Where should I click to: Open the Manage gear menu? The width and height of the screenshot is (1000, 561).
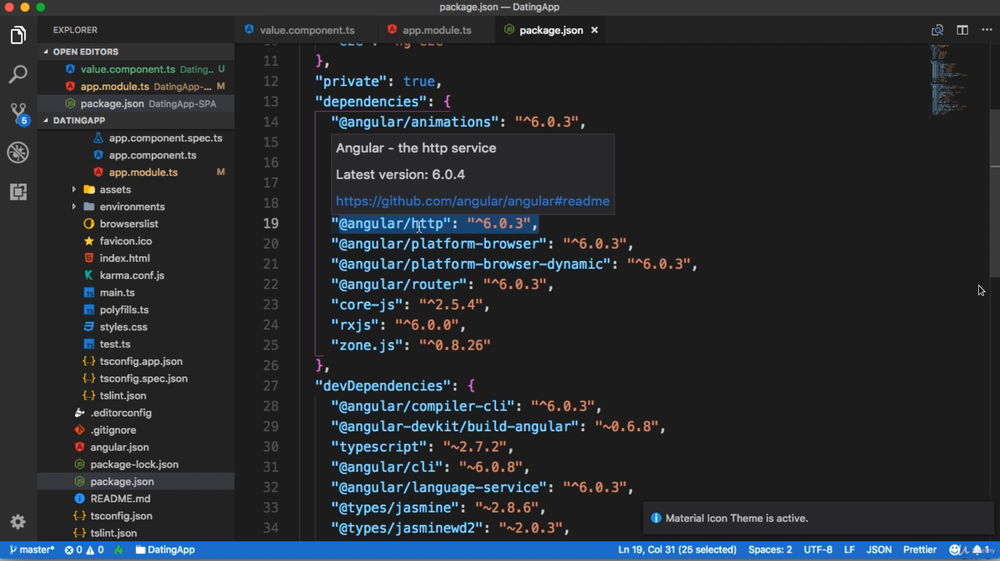[x=18, y=521]
